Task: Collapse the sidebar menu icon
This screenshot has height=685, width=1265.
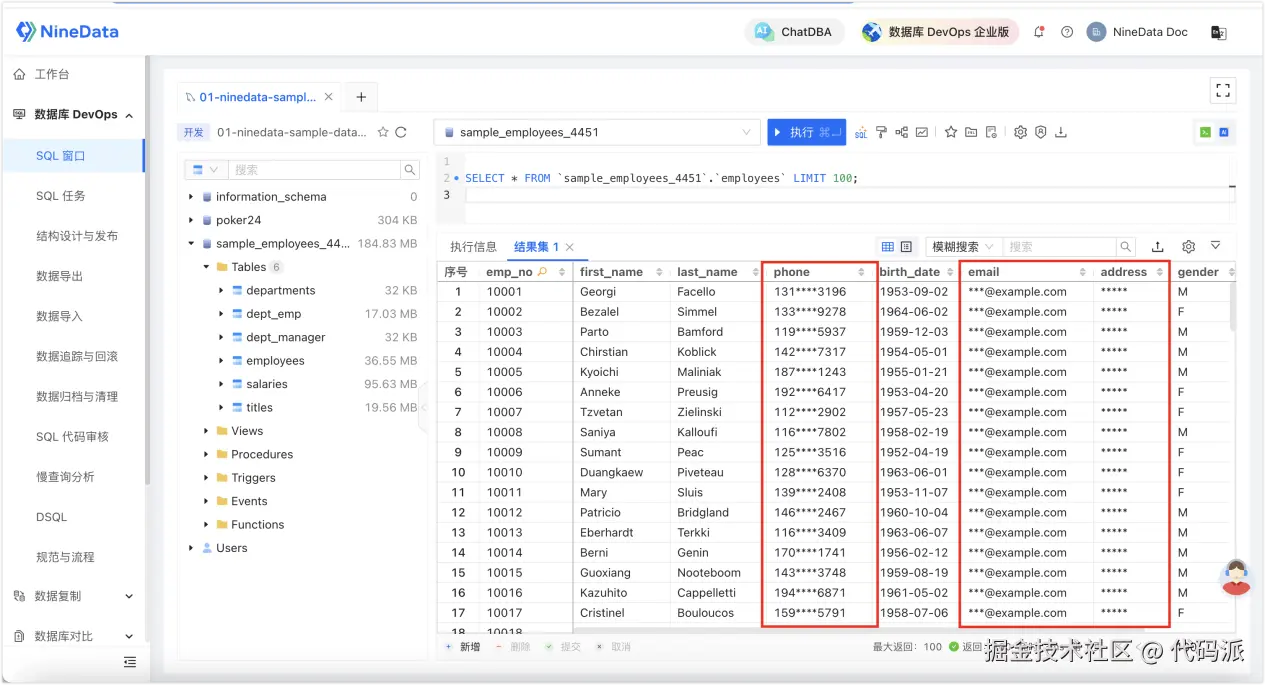Action: pyautogui.click(x=129, y=662)
